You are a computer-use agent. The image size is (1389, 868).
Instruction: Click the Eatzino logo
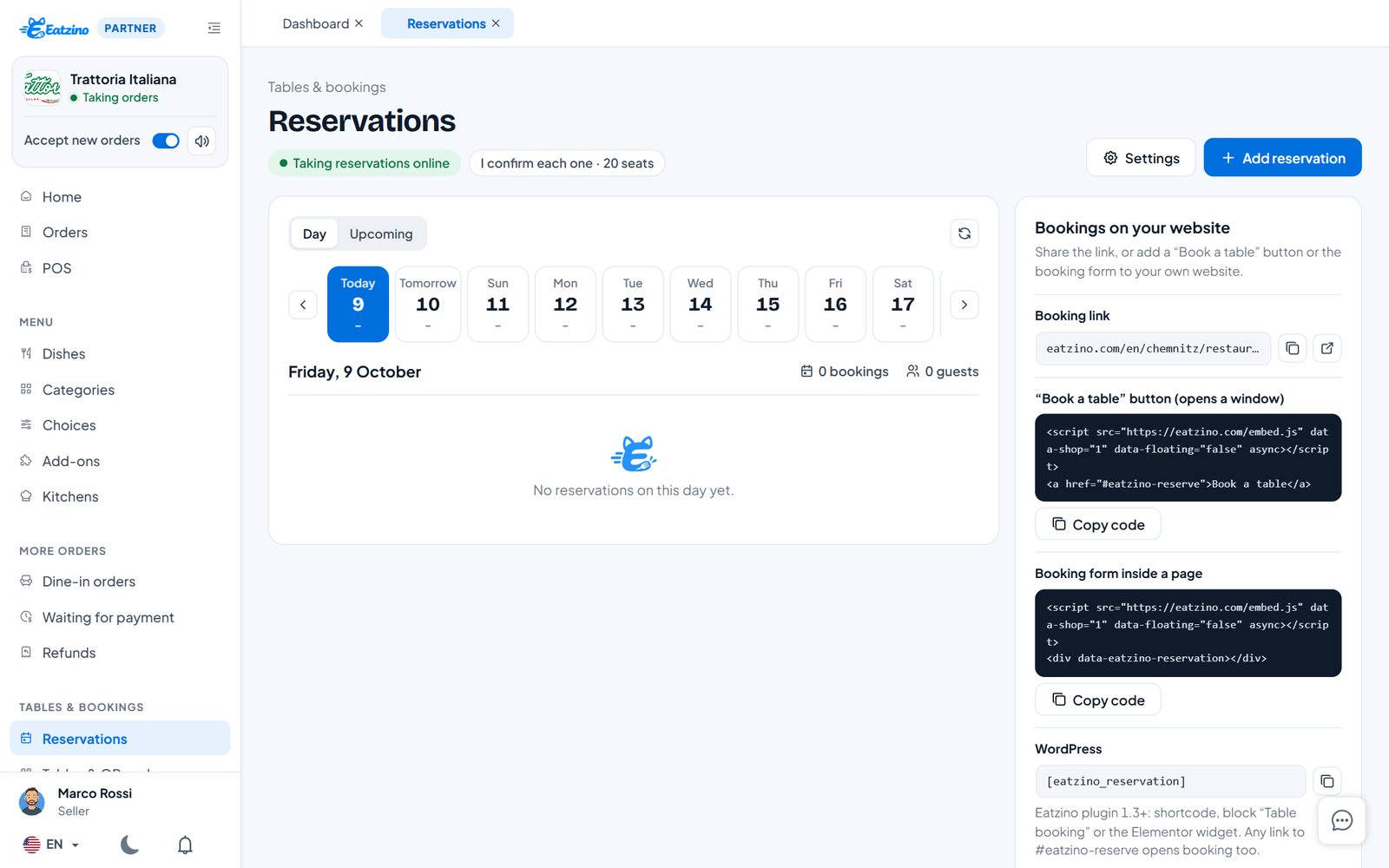(54, 28)
